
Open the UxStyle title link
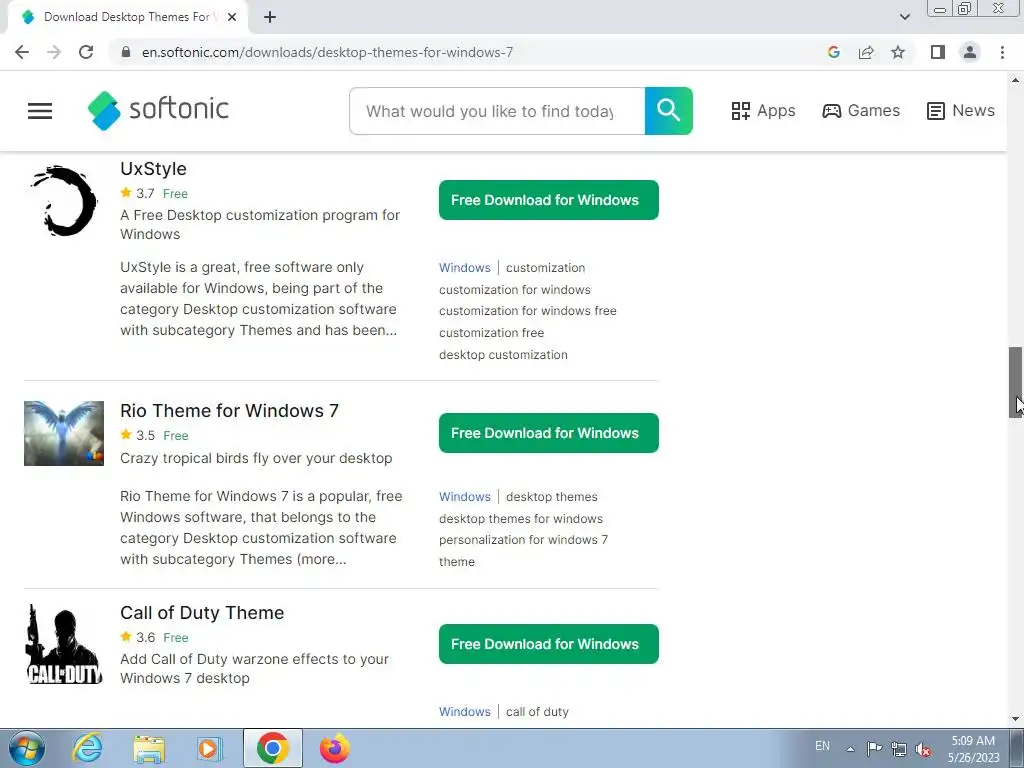[x=153, y=168]
